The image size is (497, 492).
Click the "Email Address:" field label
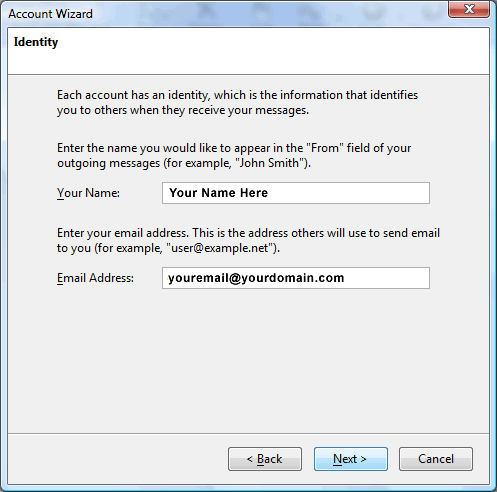pyautogui.click(x=95, y=278)
